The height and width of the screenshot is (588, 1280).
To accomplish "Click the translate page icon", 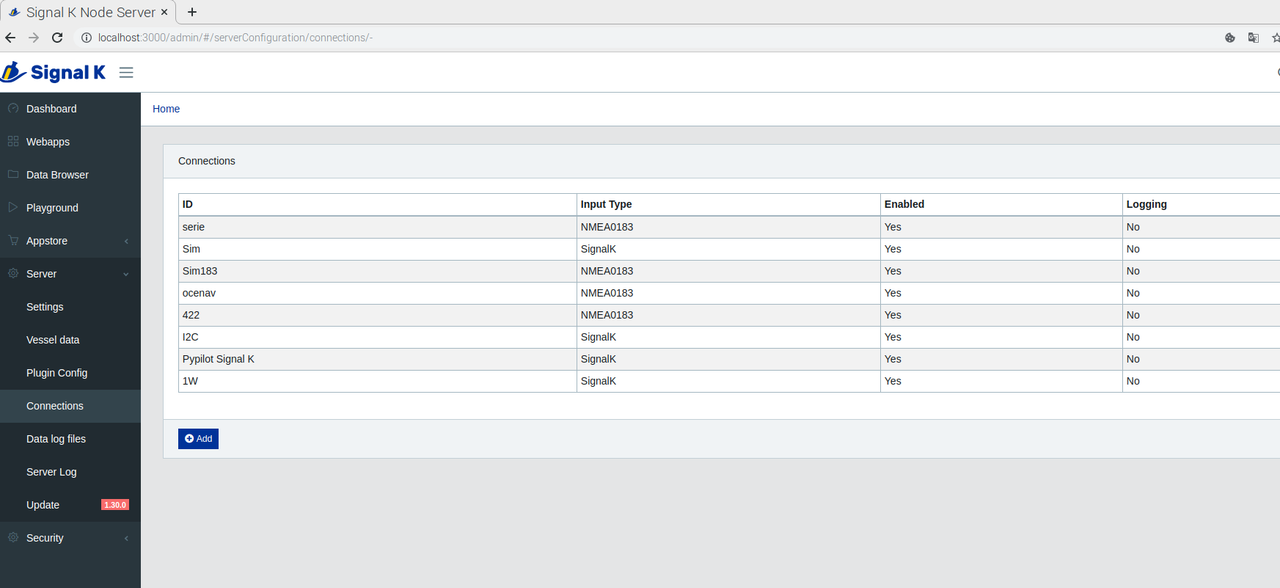I will pos(1253,38).
